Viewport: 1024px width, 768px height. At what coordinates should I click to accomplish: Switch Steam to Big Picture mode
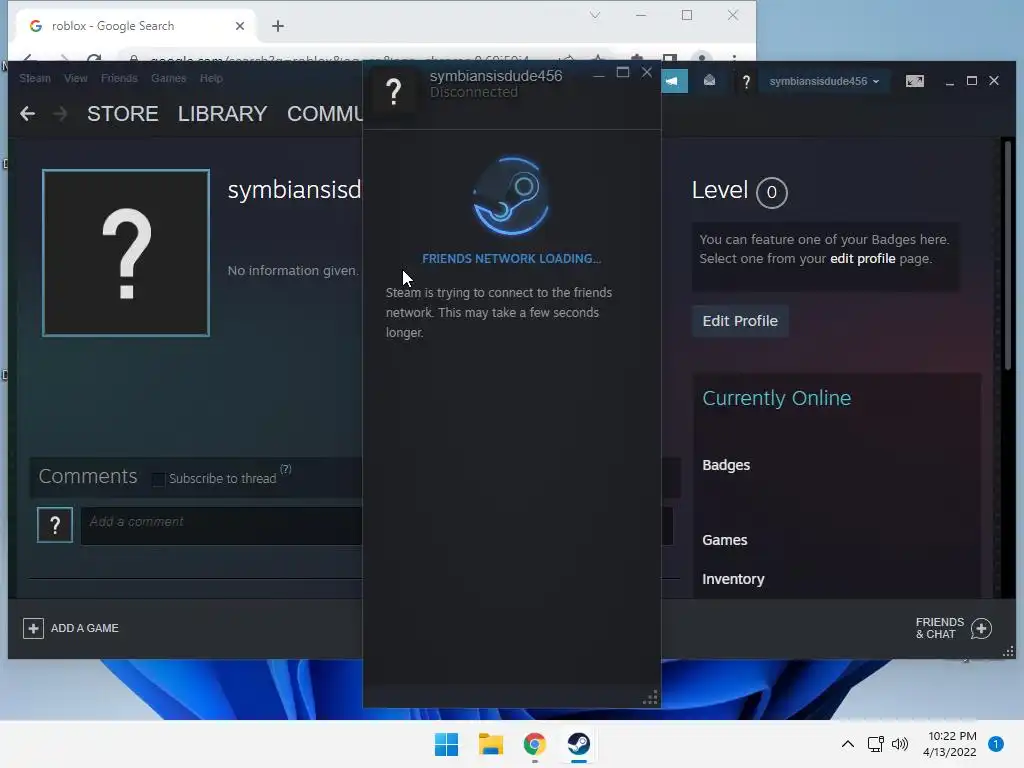tap(914, 81)
